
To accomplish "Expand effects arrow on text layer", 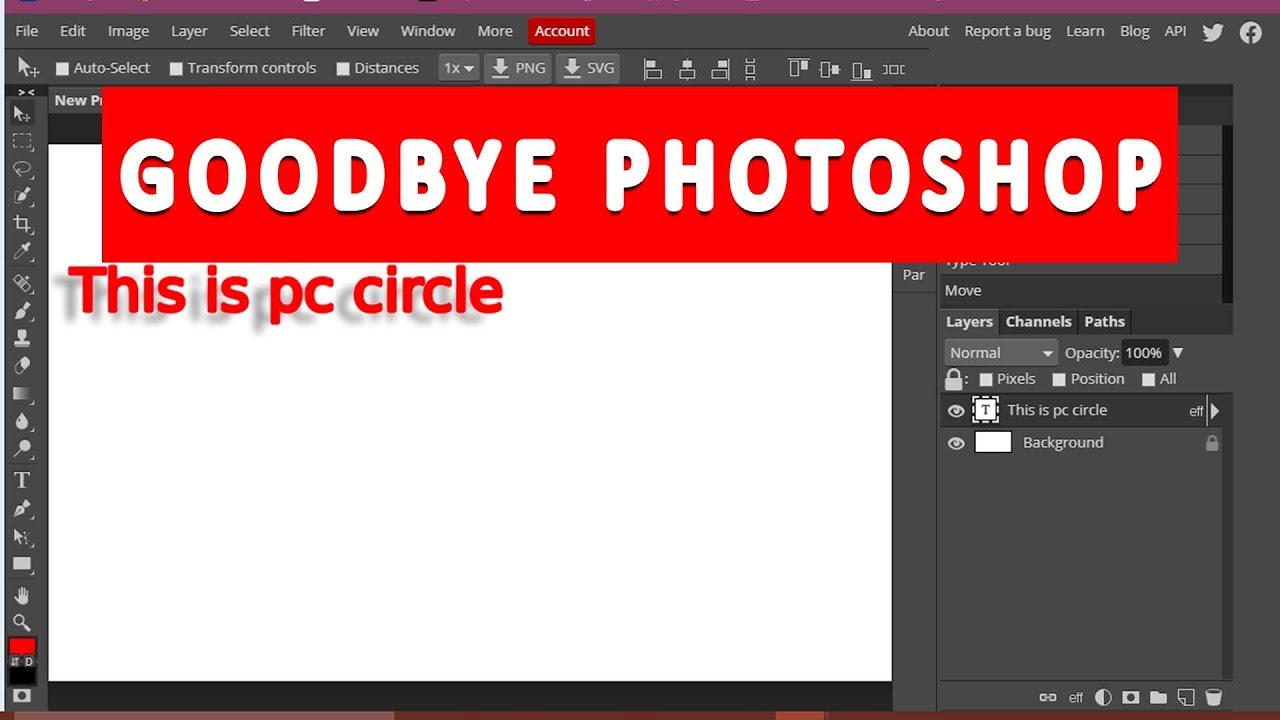I will (x=1215, y=411).
